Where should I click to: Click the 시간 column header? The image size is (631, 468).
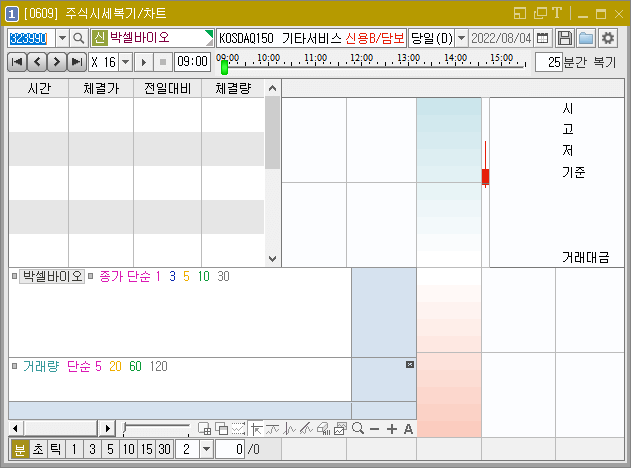pos(39,89)
